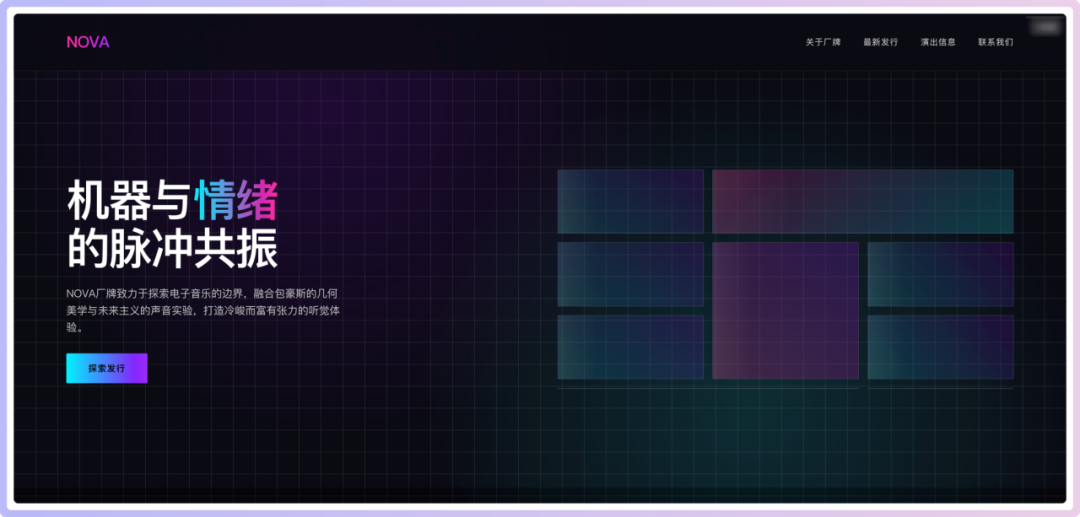Click the NOVA厂牌 description paragraph
Viewport: 1080px width, 517px height.
point(203,310)
